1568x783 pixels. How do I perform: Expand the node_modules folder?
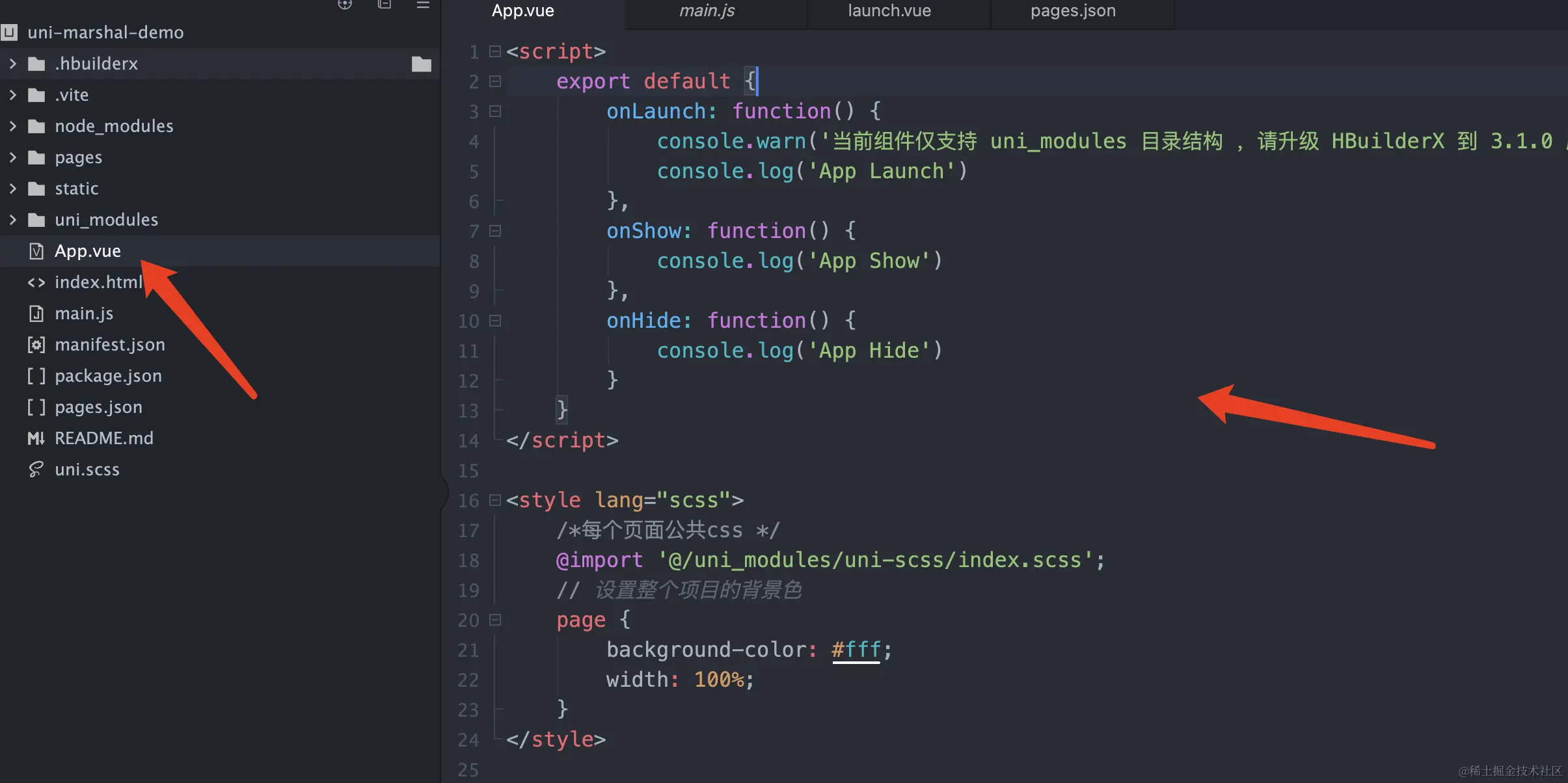[x=13, y=126]
